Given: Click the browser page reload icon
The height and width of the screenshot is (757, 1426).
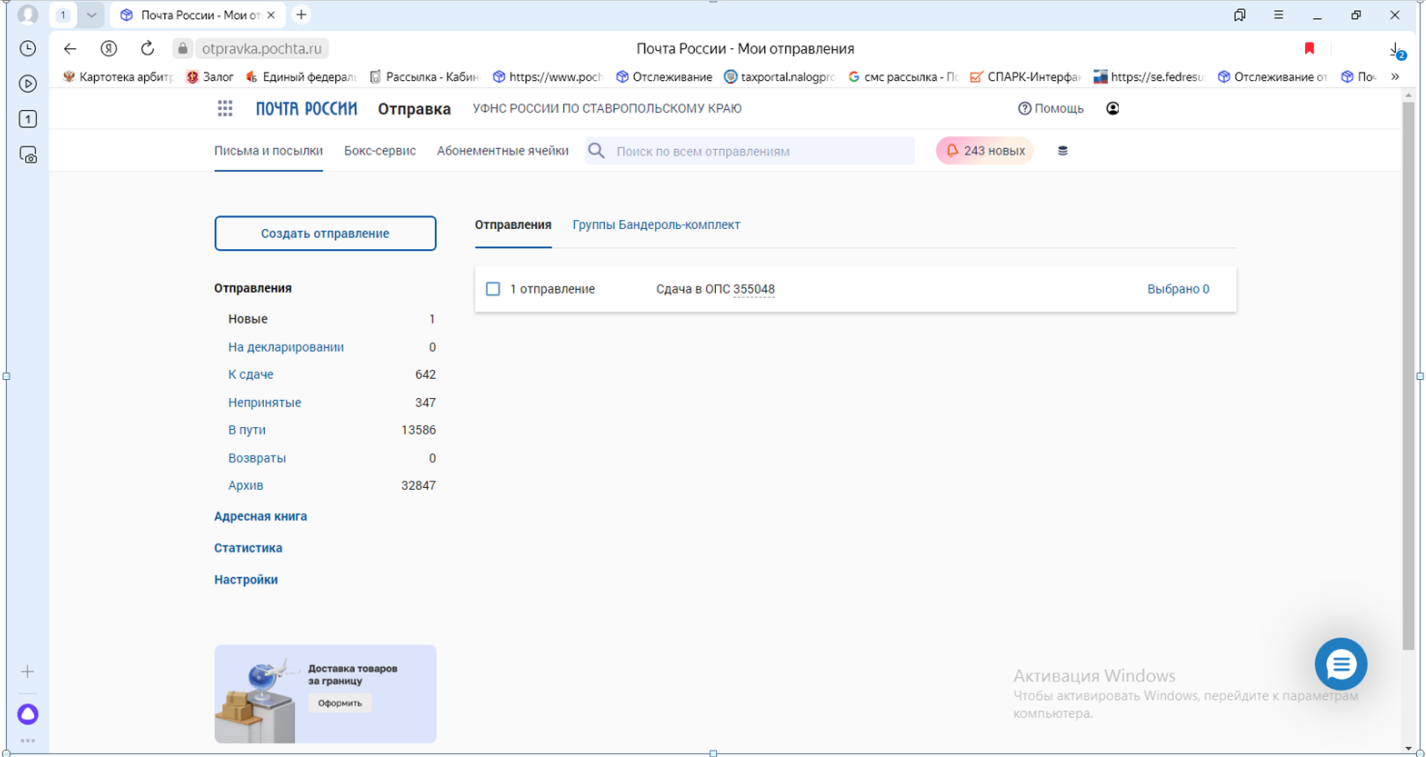Looking at the screenshot, I should coord(147,48).
